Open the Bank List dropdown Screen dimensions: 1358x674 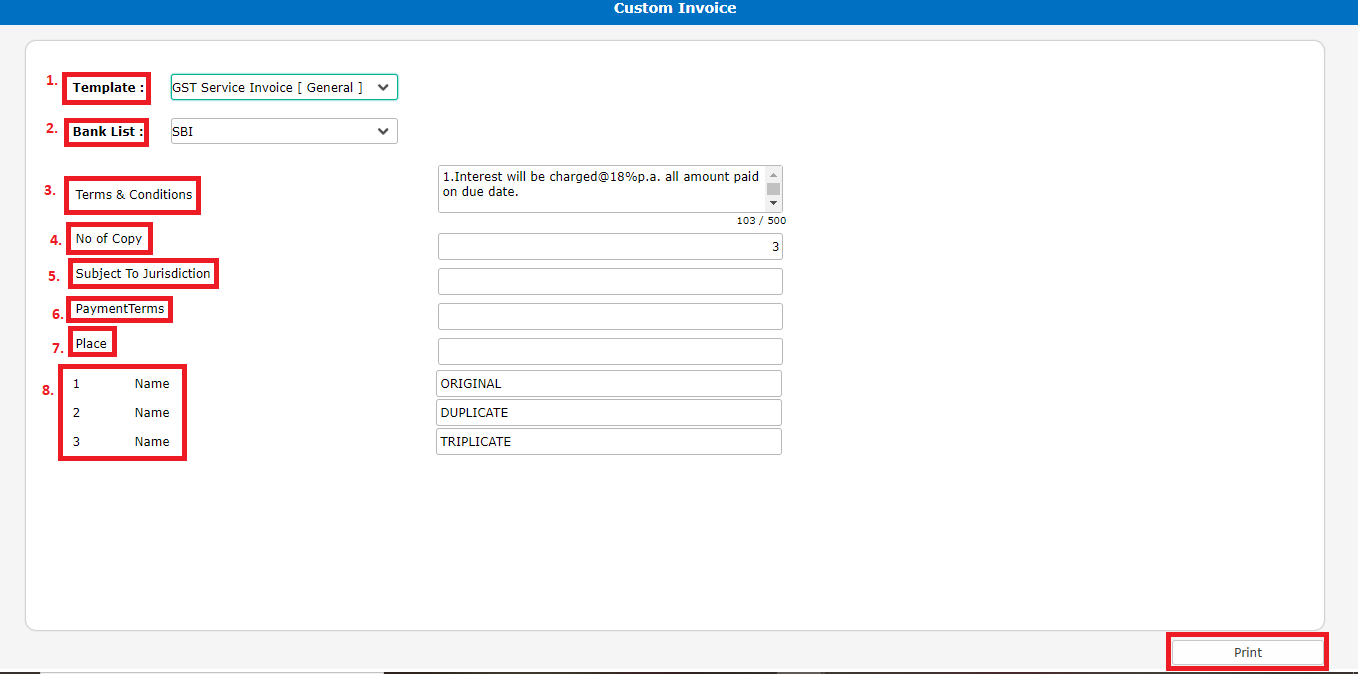283,131
